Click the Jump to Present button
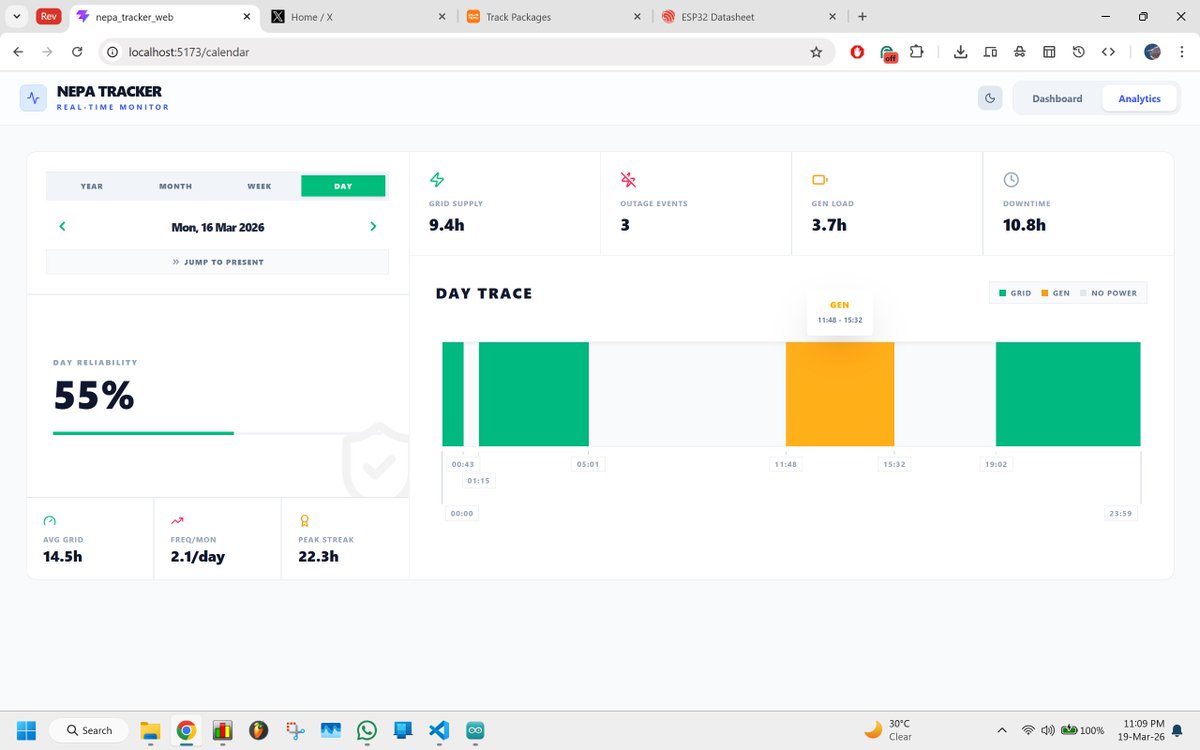1200x750 pixels. 217,262
